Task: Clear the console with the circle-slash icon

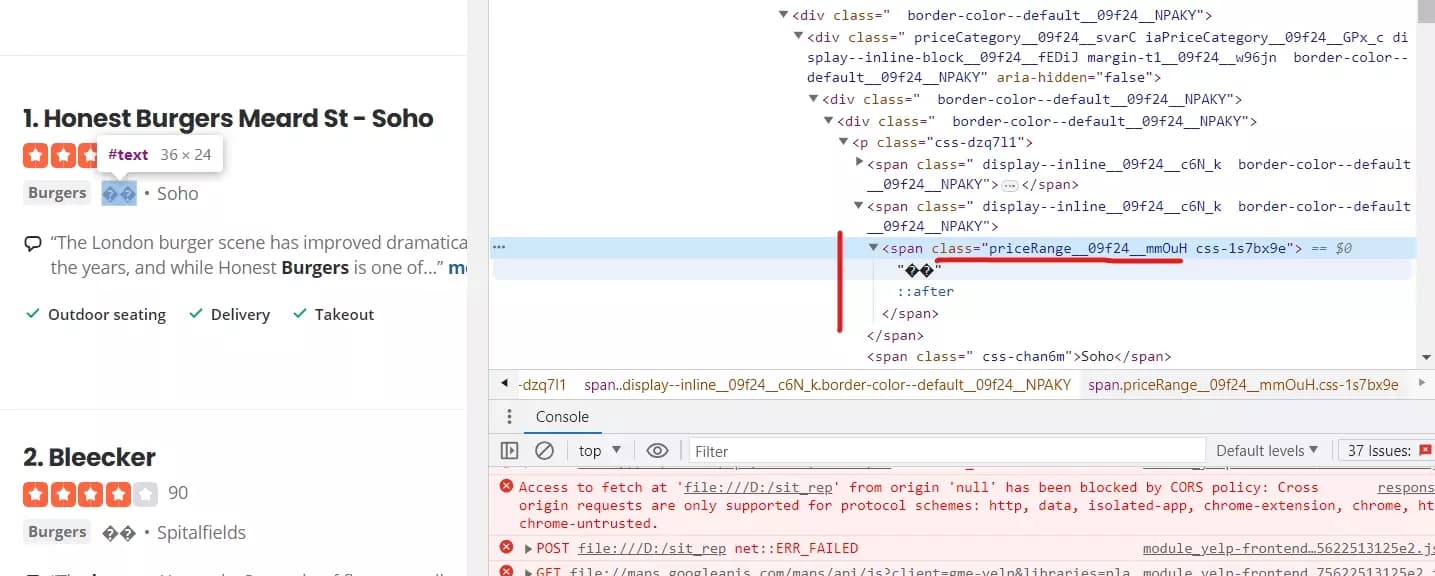Action: [x=544, y=451]
